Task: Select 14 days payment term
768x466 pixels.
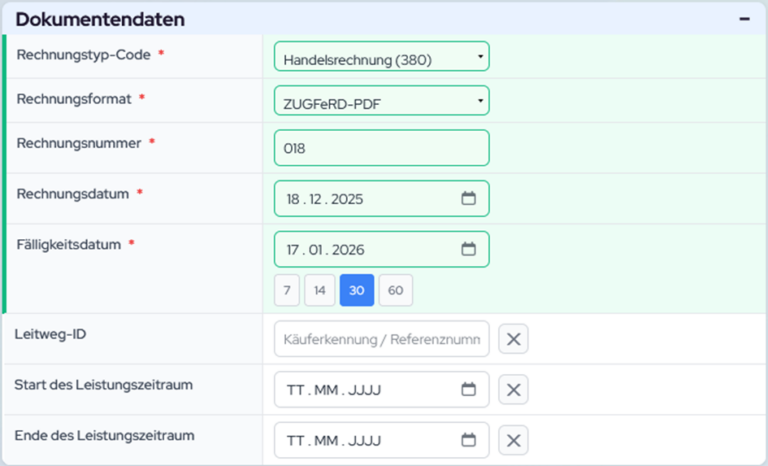Action: click(319, 291)
